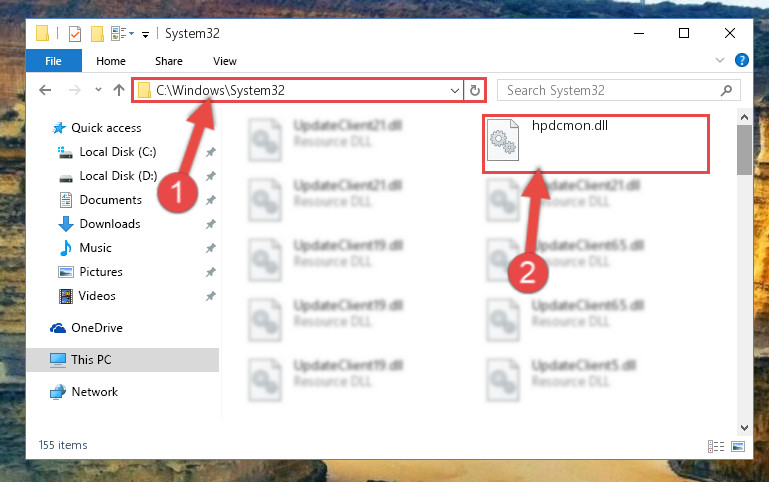
Task: Click the search magnifier icon
Action: pyautogui.click(x=726, y=90)
